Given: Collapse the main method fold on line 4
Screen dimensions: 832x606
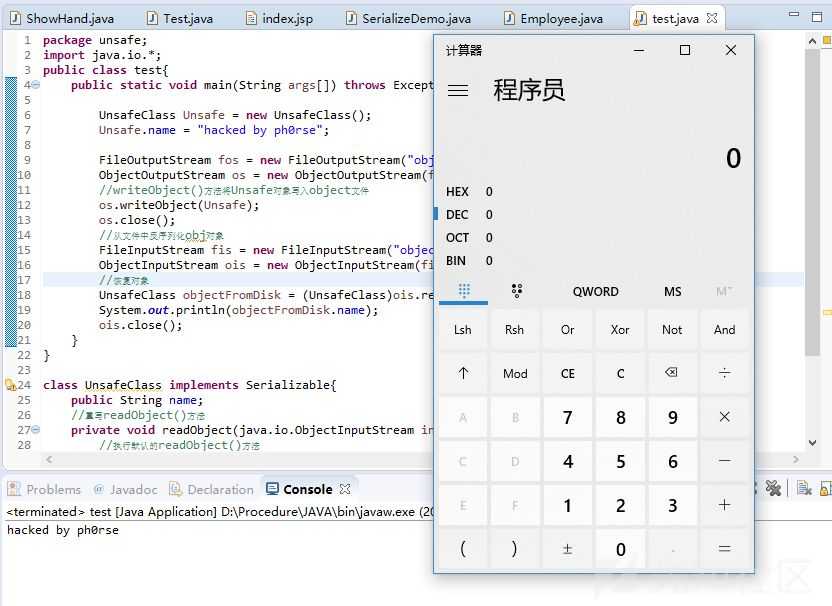Looking at the screenshot, I should pyautogui.click(x=35, y=85).
